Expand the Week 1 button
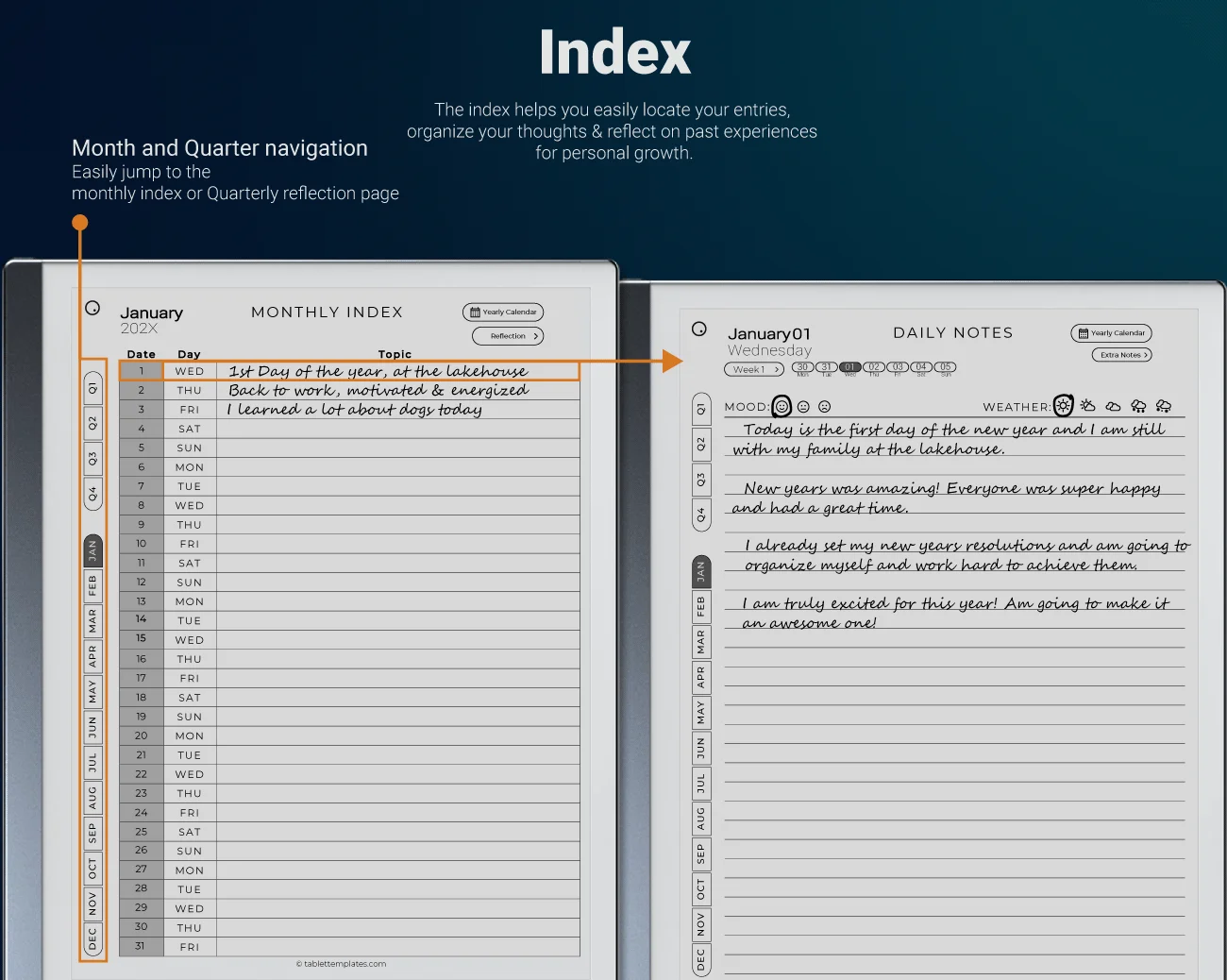 click(x=754, y=369)
